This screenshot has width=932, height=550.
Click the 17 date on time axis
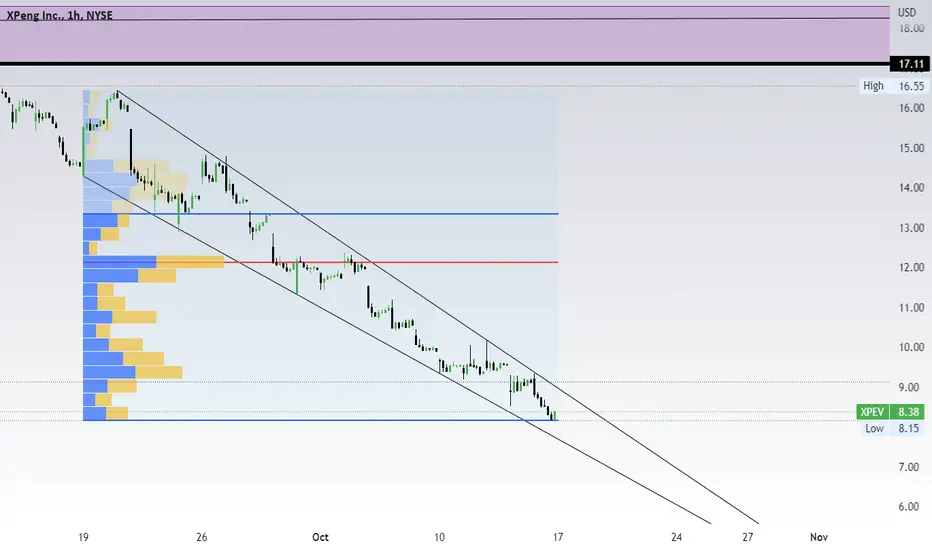[558, 538]
